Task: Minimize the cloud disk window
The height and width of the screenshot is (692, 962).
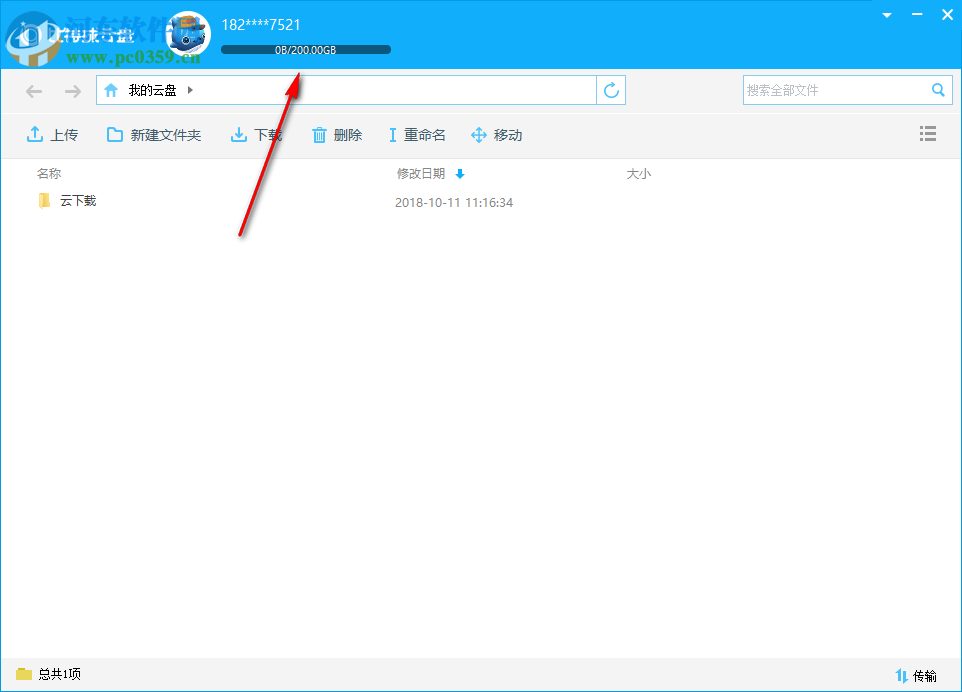Action: click(x=917, y=14)
